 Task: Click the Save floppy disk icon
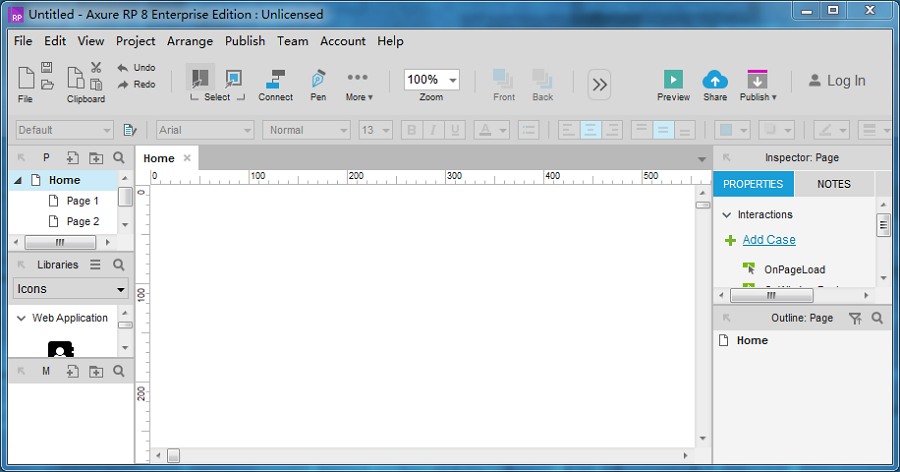click(47, 67)
